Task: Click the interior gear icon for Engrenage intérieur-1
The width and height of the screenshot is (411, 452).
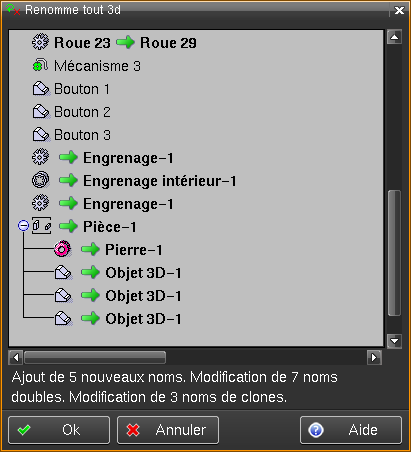Action: [x=41, y=180]
